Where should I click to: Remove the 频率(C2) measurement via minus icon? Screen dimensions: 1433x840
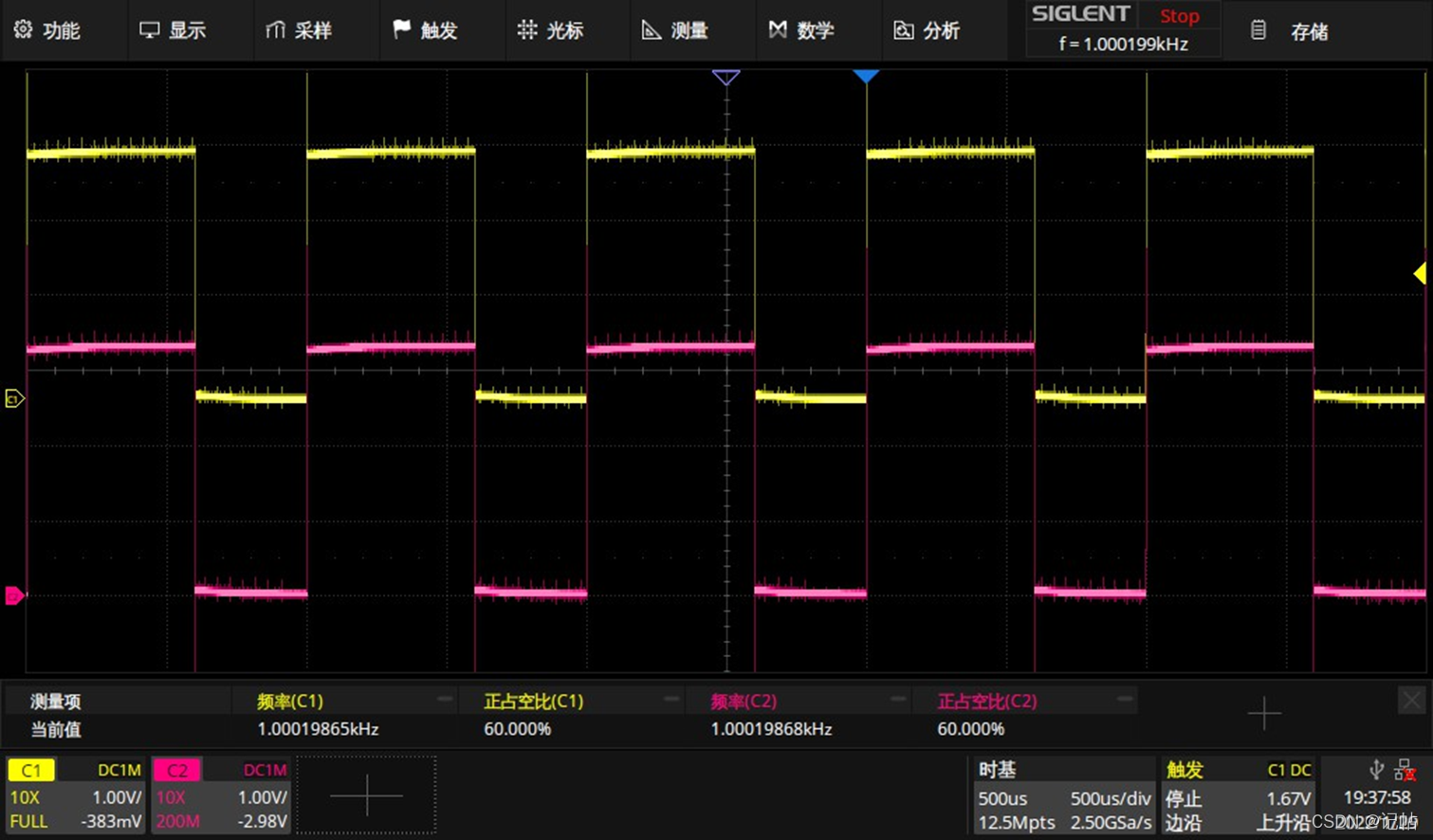point(898,700)
